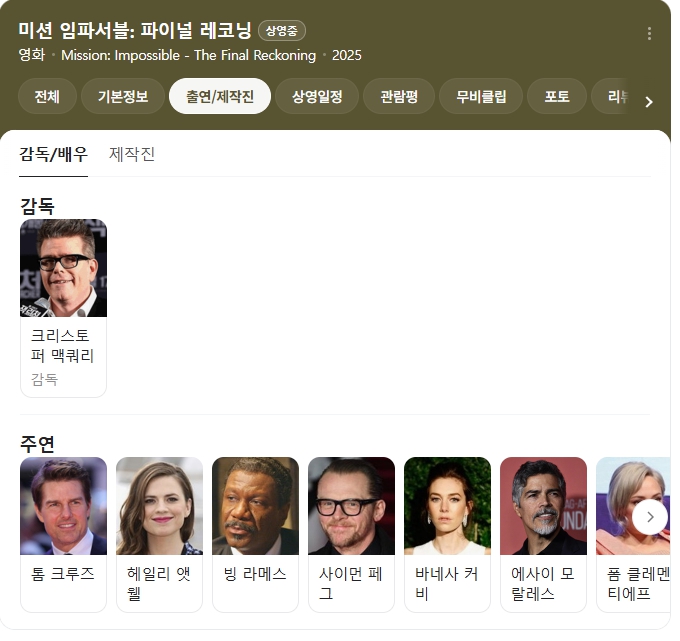Click the release year 2025
This screenshot has height=641, width=680.
(347, 56)
